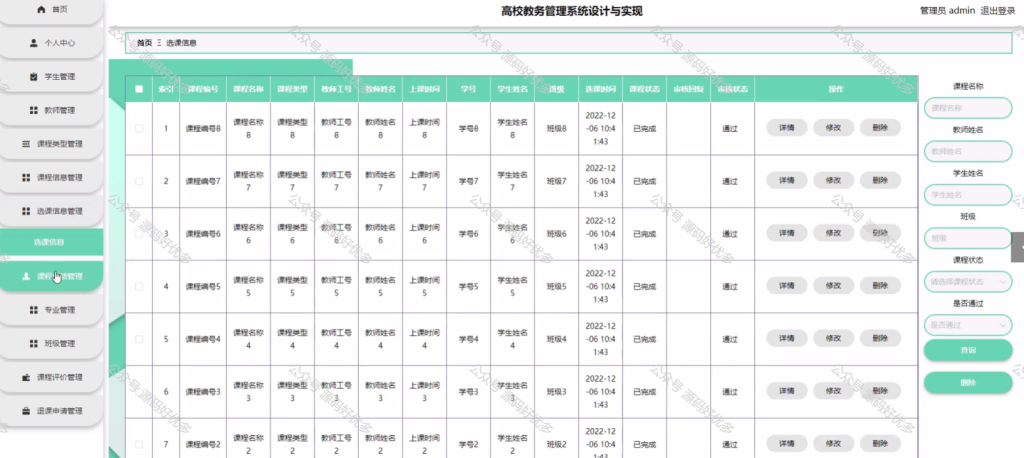Click the grid icon for 班级管理
The image size is (1024, 458).
click(x=34, y=344)
